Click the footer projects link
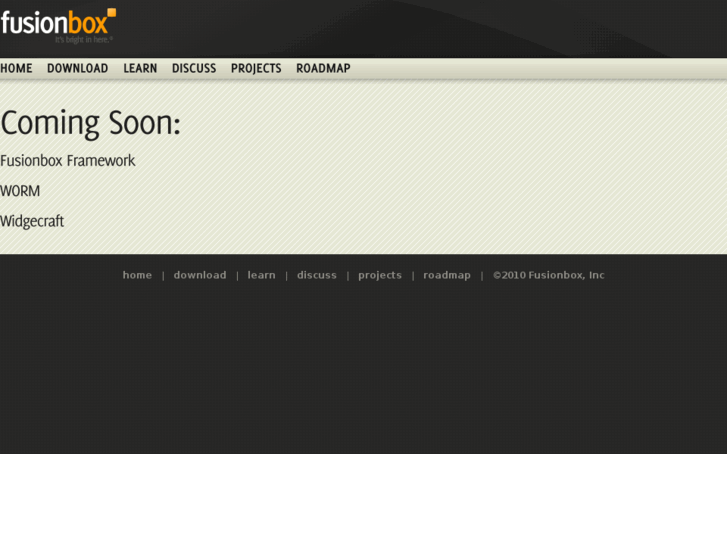The image size is (727, 545). tap(380, 276)
